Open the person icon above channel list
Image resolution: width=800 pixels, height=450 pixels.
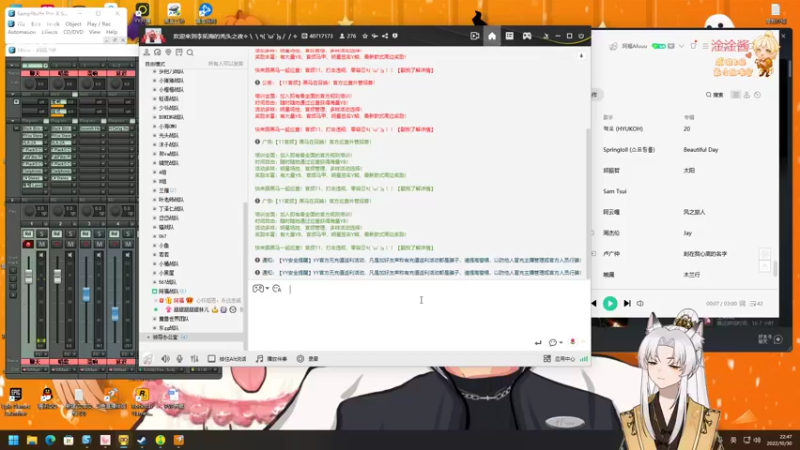point(147,53)
